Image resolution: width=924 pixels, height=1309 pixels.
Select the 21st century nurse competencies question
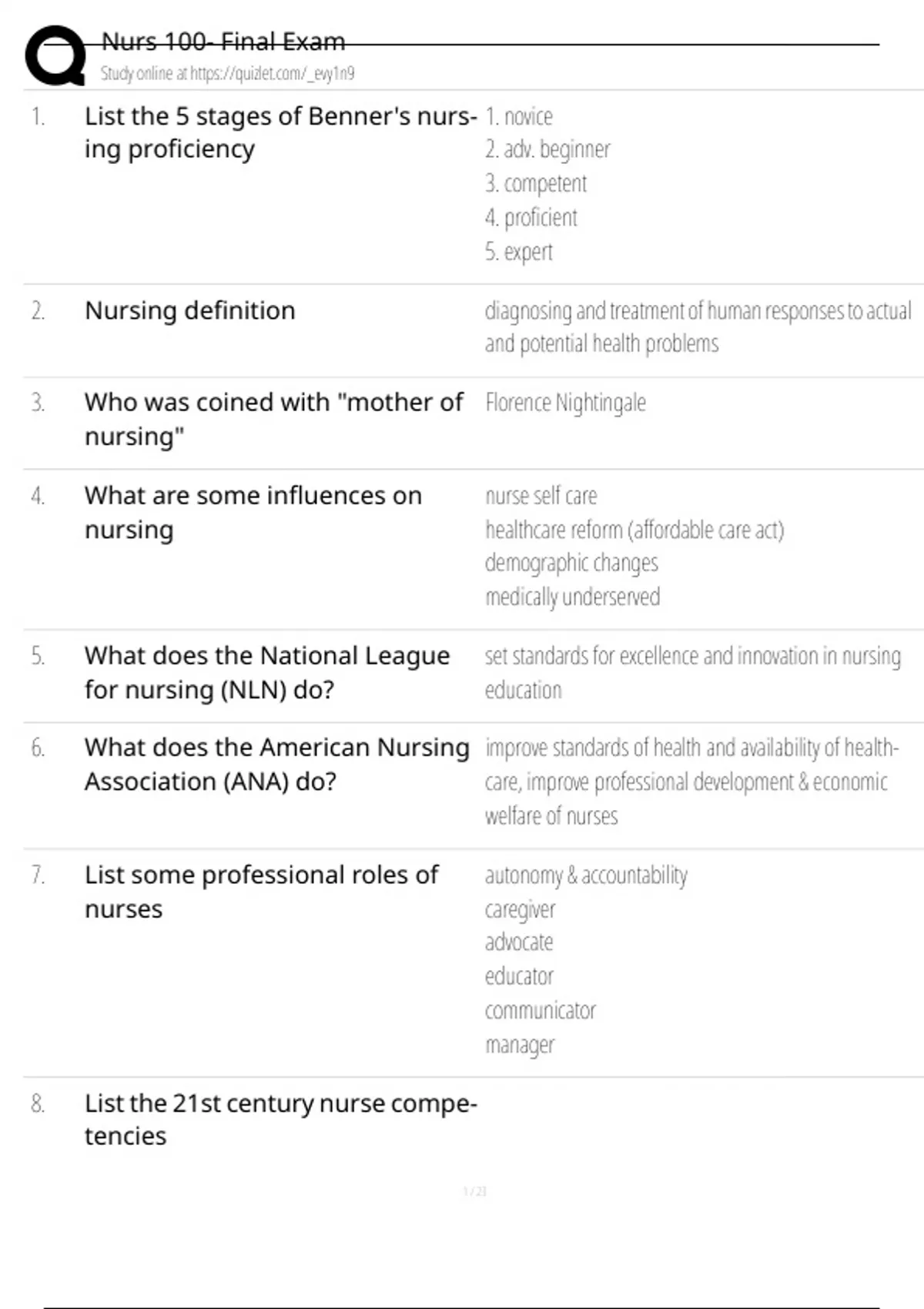coord(281,1120)
